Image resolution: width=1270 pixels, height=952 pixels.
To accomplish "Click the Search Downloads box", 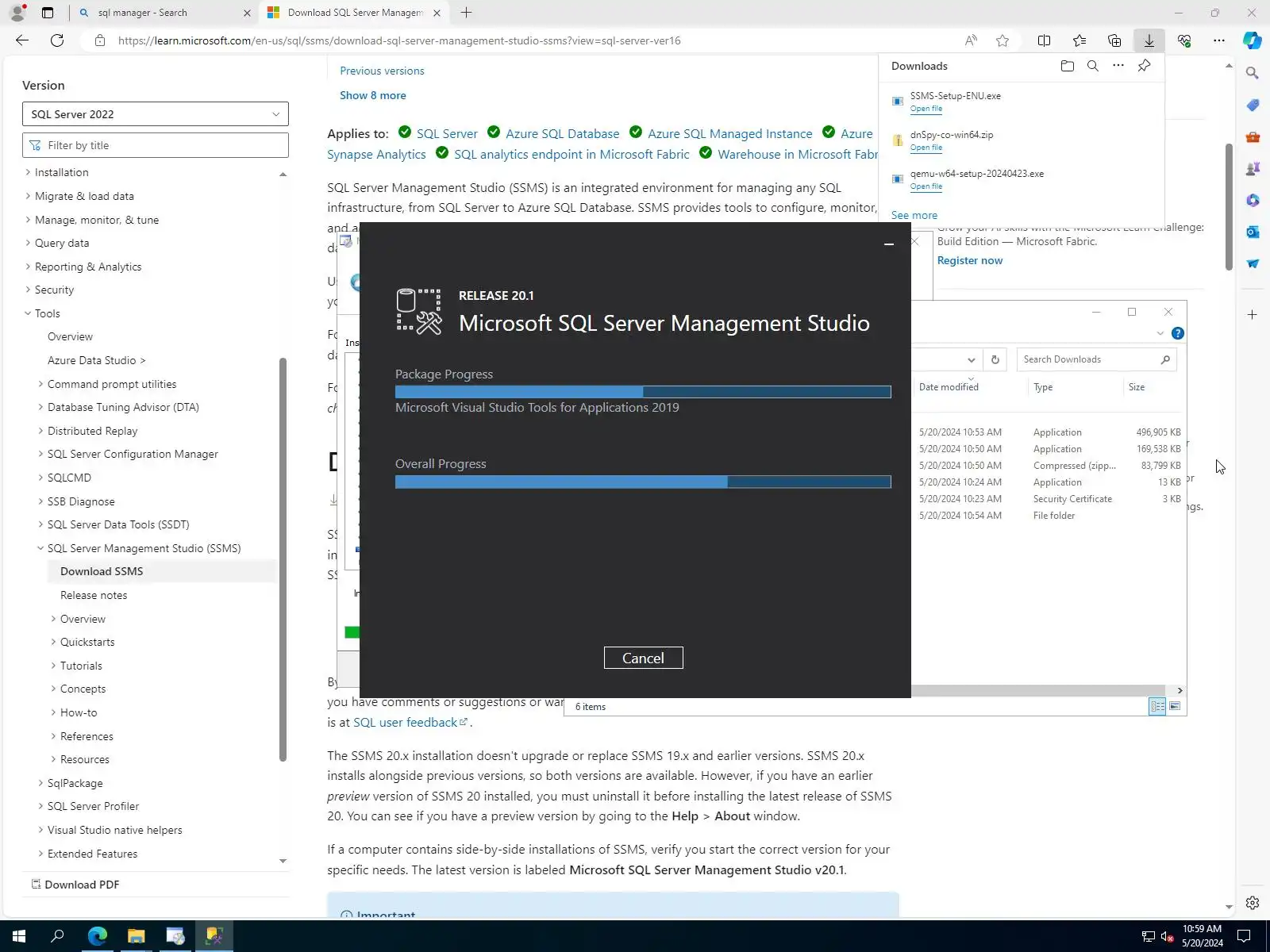I will click(x=1096, y=359).
